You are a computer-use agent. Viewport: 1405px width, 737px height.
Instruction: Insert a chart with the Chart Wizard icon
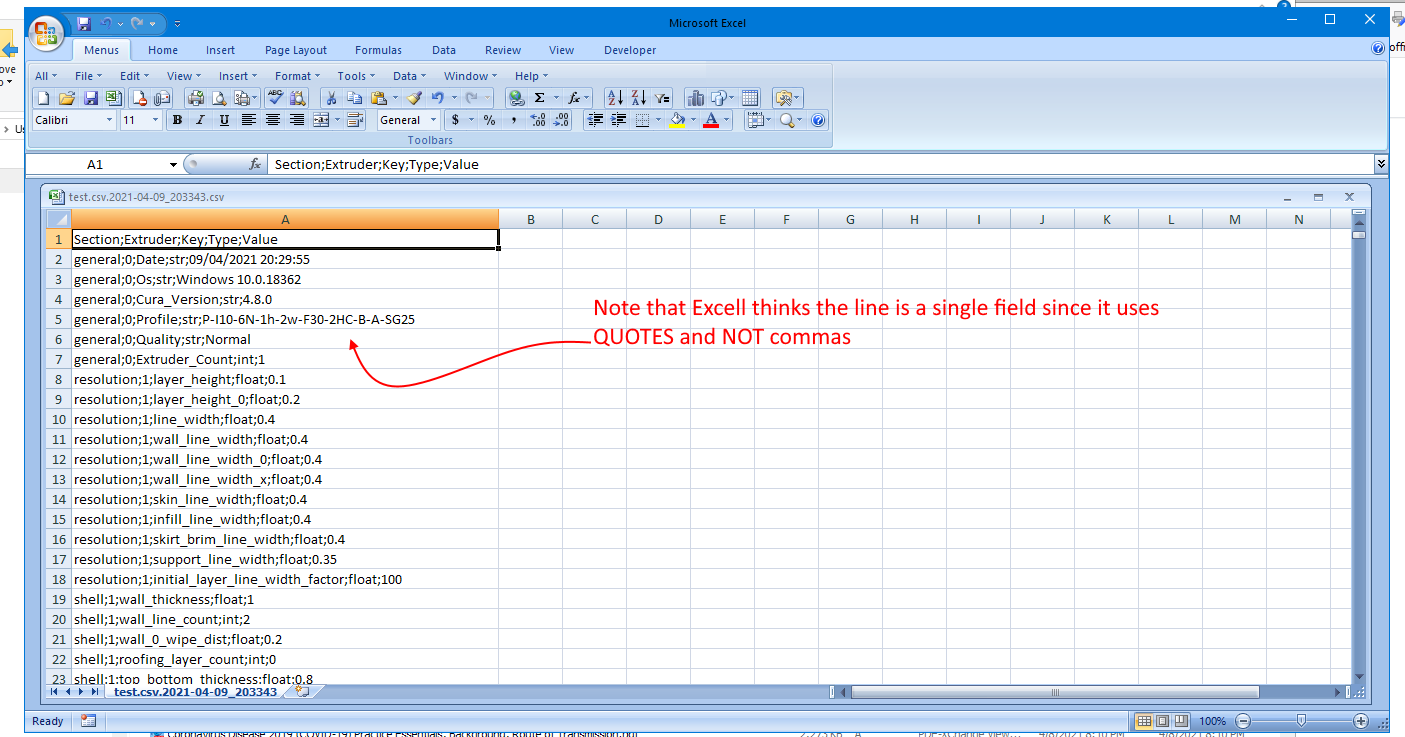[x=697, y=97]
